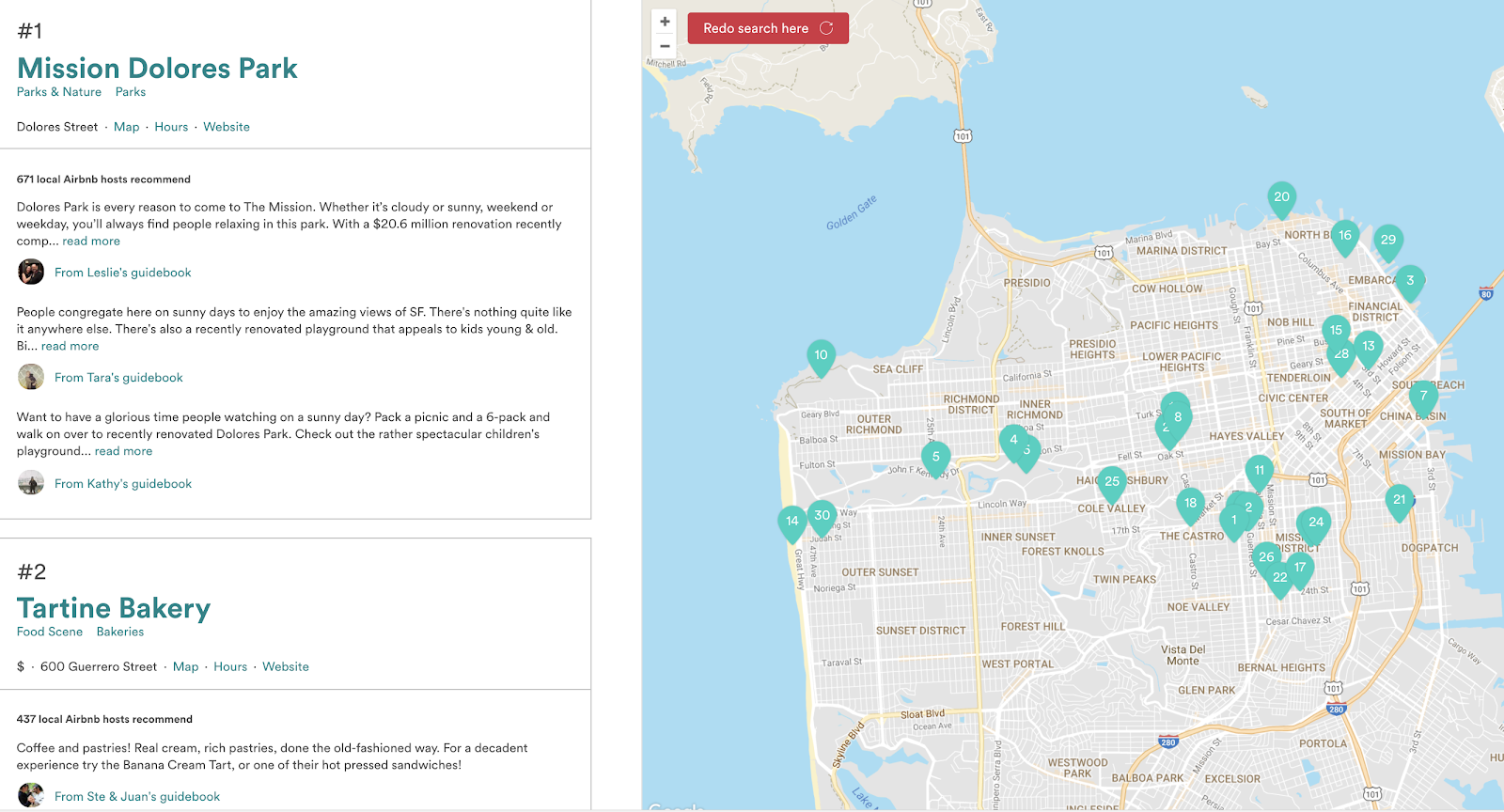Screen dimensions: 1504x812
Task: Open Hours link for Mission Dolores Park
Action: 171,127
